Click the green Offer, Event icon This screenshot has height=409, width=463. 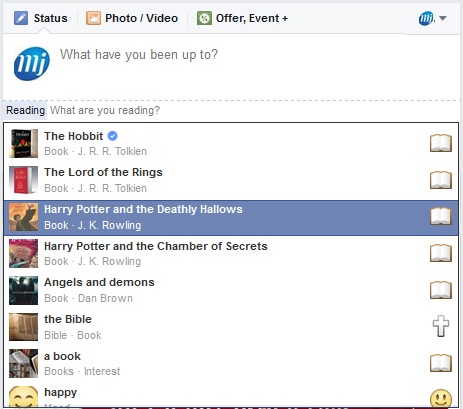(x=204, y=18)
